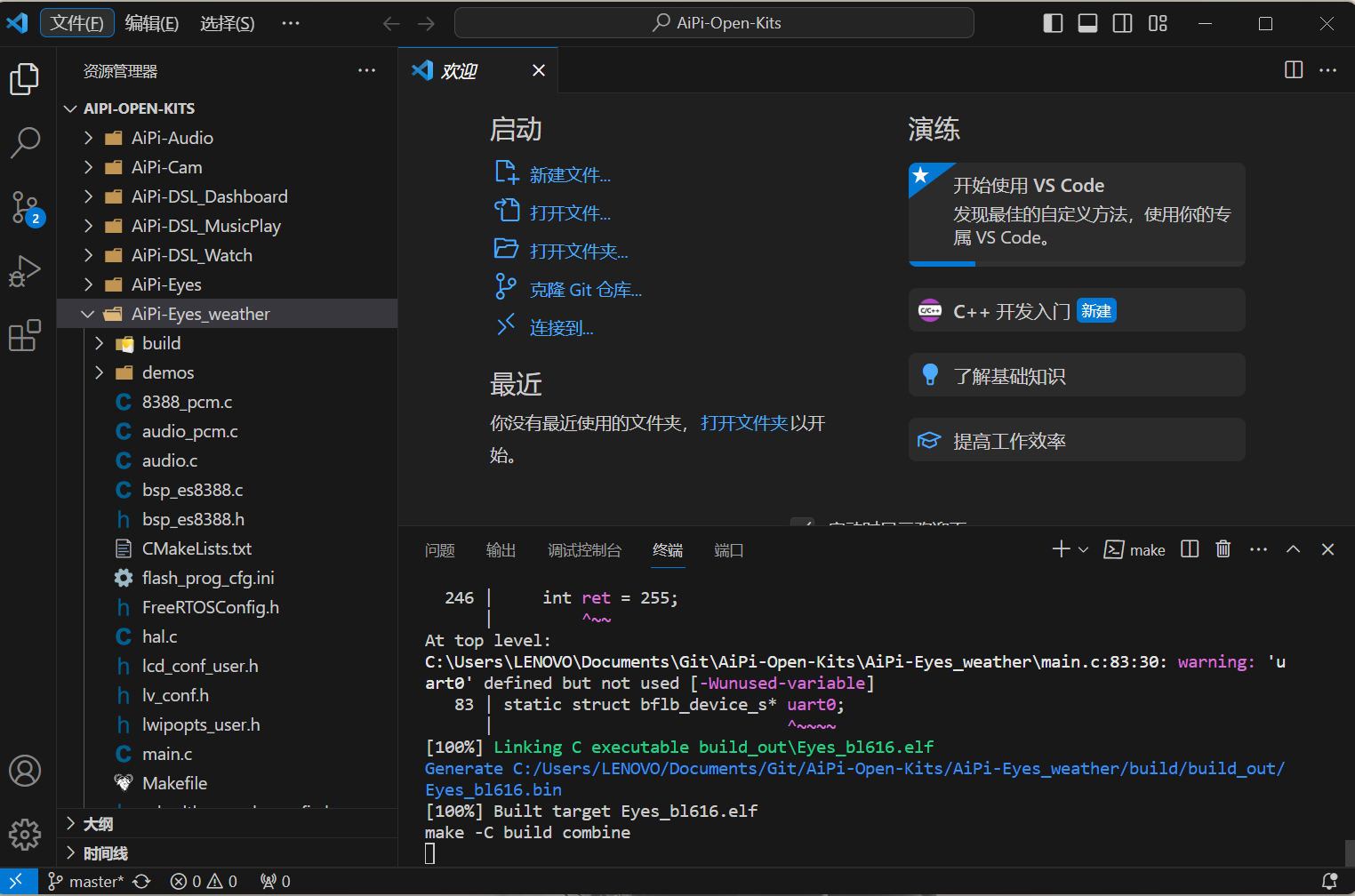Toggle primary side bar layout icon
The width and height of the screenshot is (1355, 896).
coord(1053,23)
